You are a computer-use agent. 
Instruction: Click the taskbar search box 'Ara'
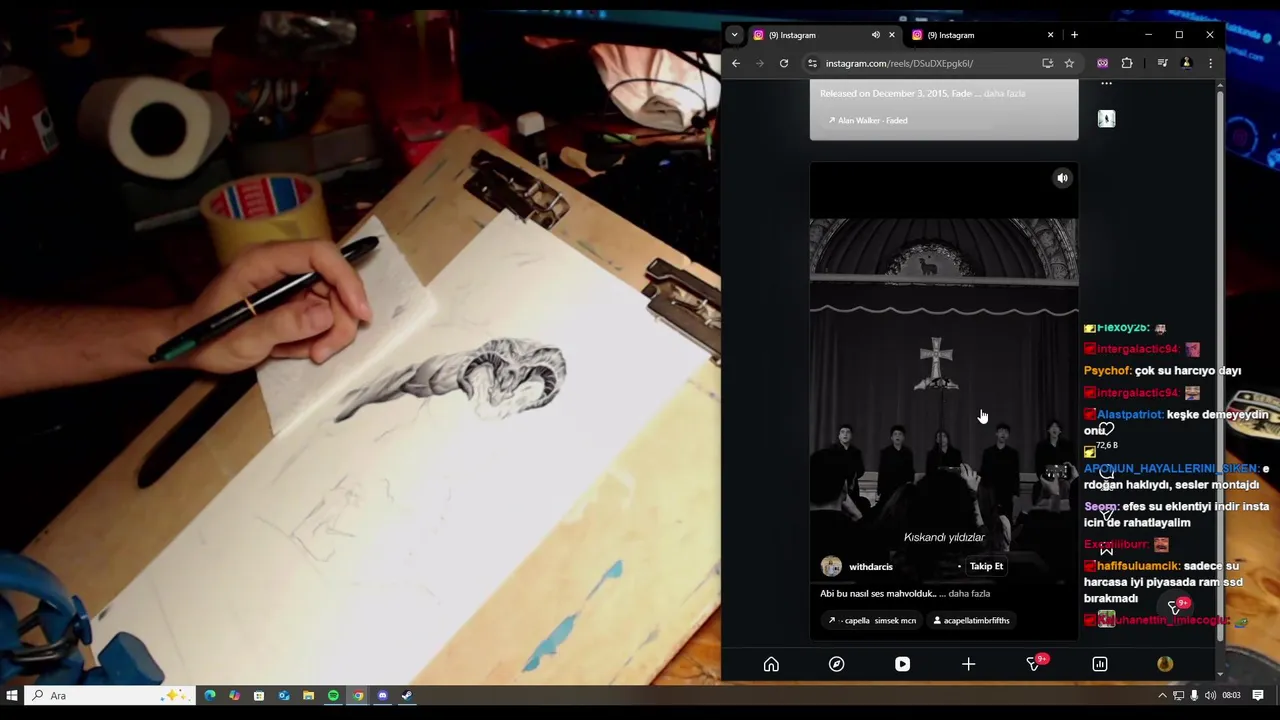108,695
